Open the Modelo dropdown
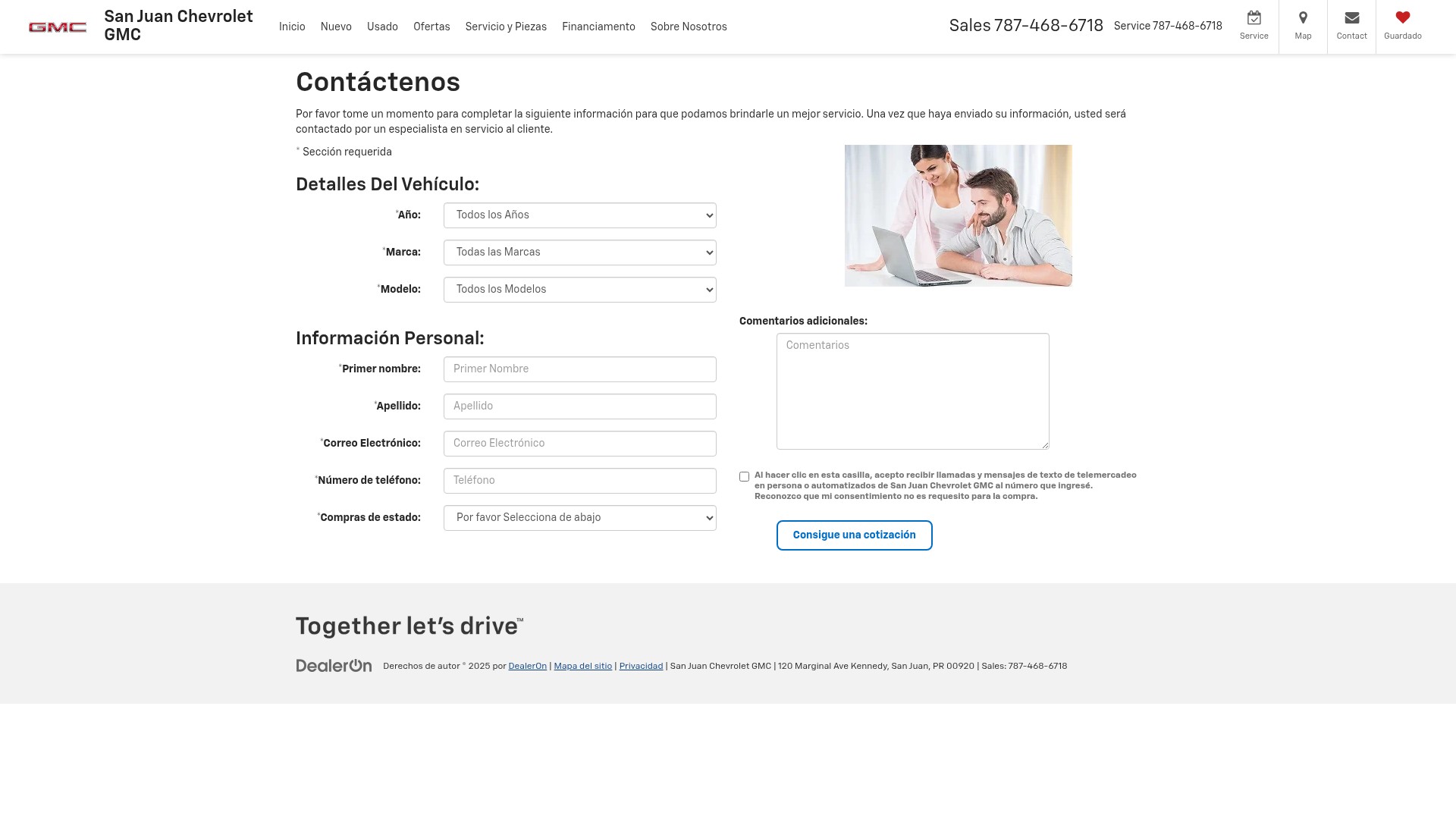This screenshot has width=1456, height=819. point(580,290)
